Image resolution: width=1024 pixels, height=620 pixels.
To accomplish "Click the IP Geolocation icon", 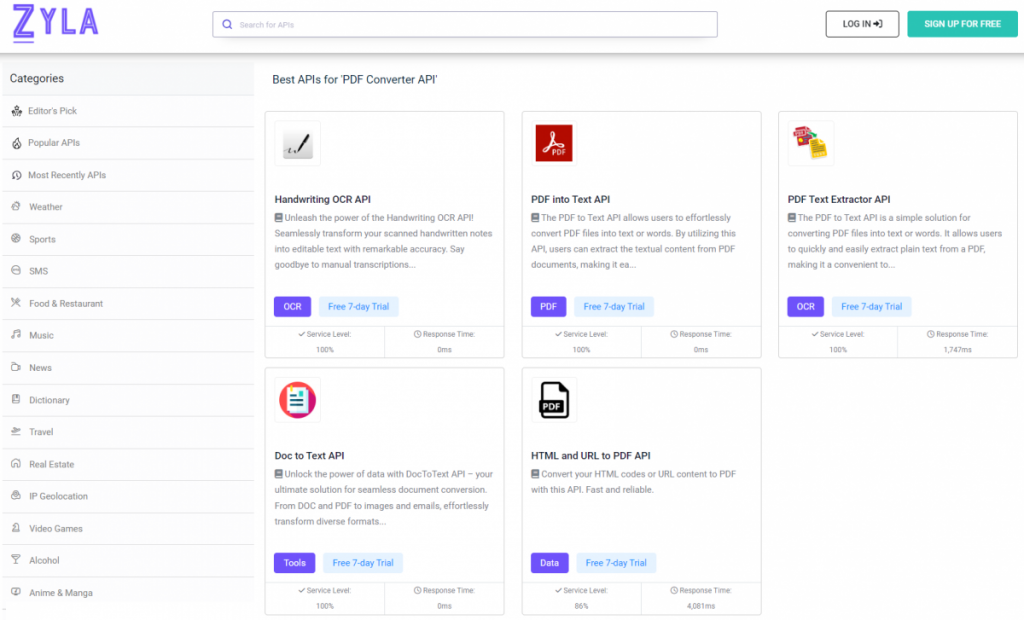I will tap(16, 495).
